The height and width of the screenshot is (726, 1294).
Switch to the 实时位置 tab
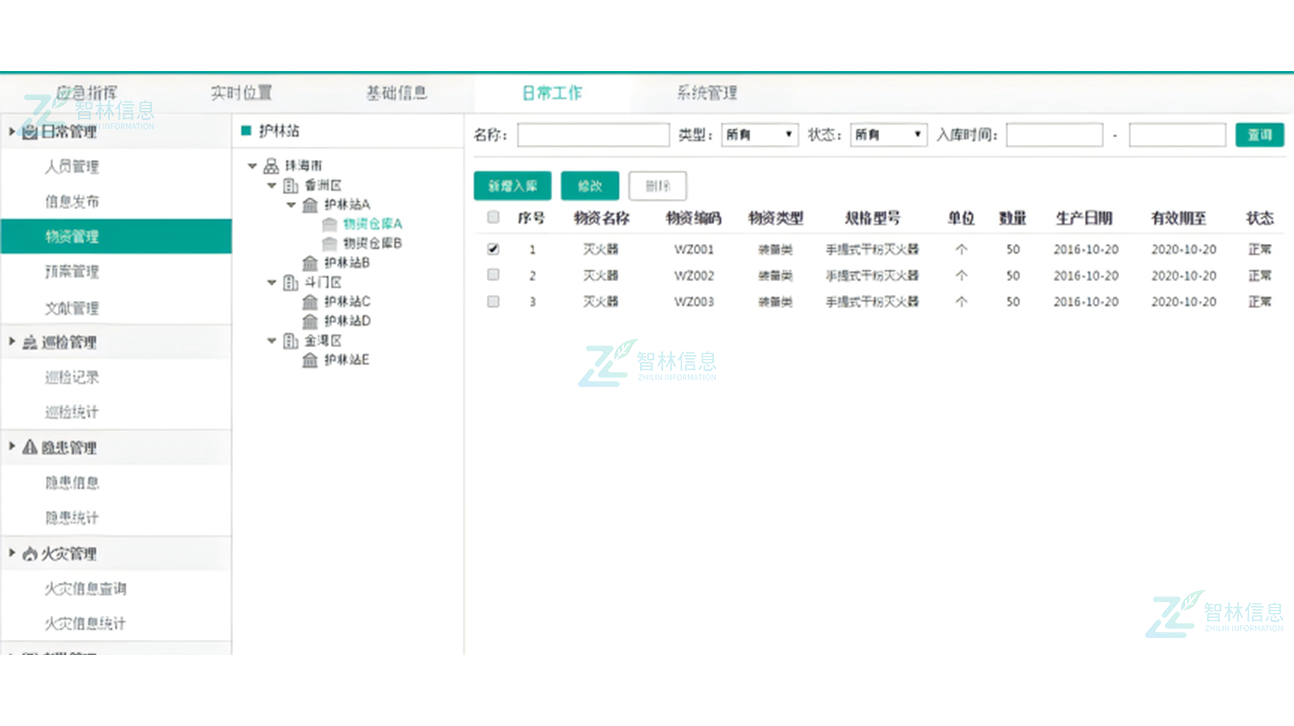pyautogui.click(x=241, y=93)
